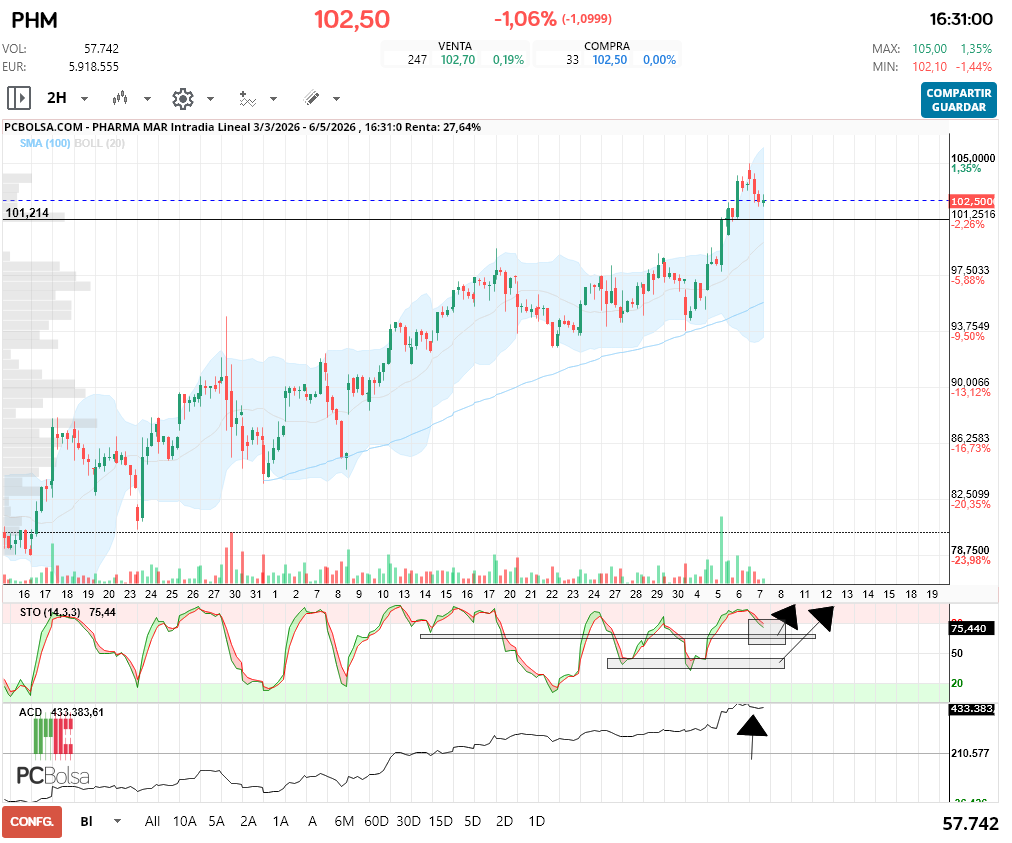Click the MIN value 102,10
The height and width of the screenshot is (843, 1012).
tap(929, 66)
